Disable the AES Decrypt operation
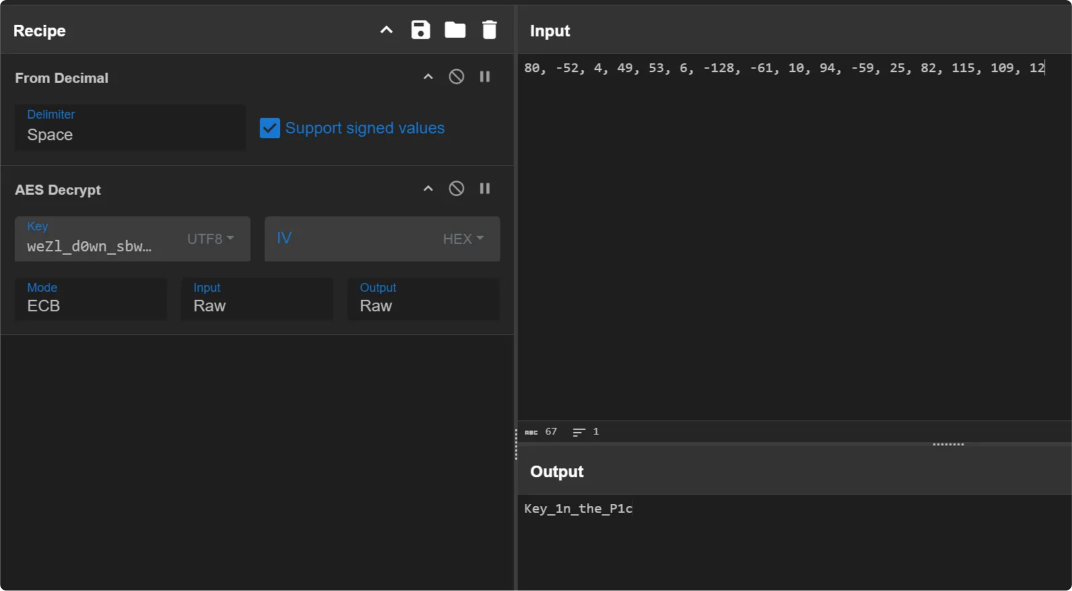The width and height of the screenshot is (1072, 591). click(x=456, y=188)
